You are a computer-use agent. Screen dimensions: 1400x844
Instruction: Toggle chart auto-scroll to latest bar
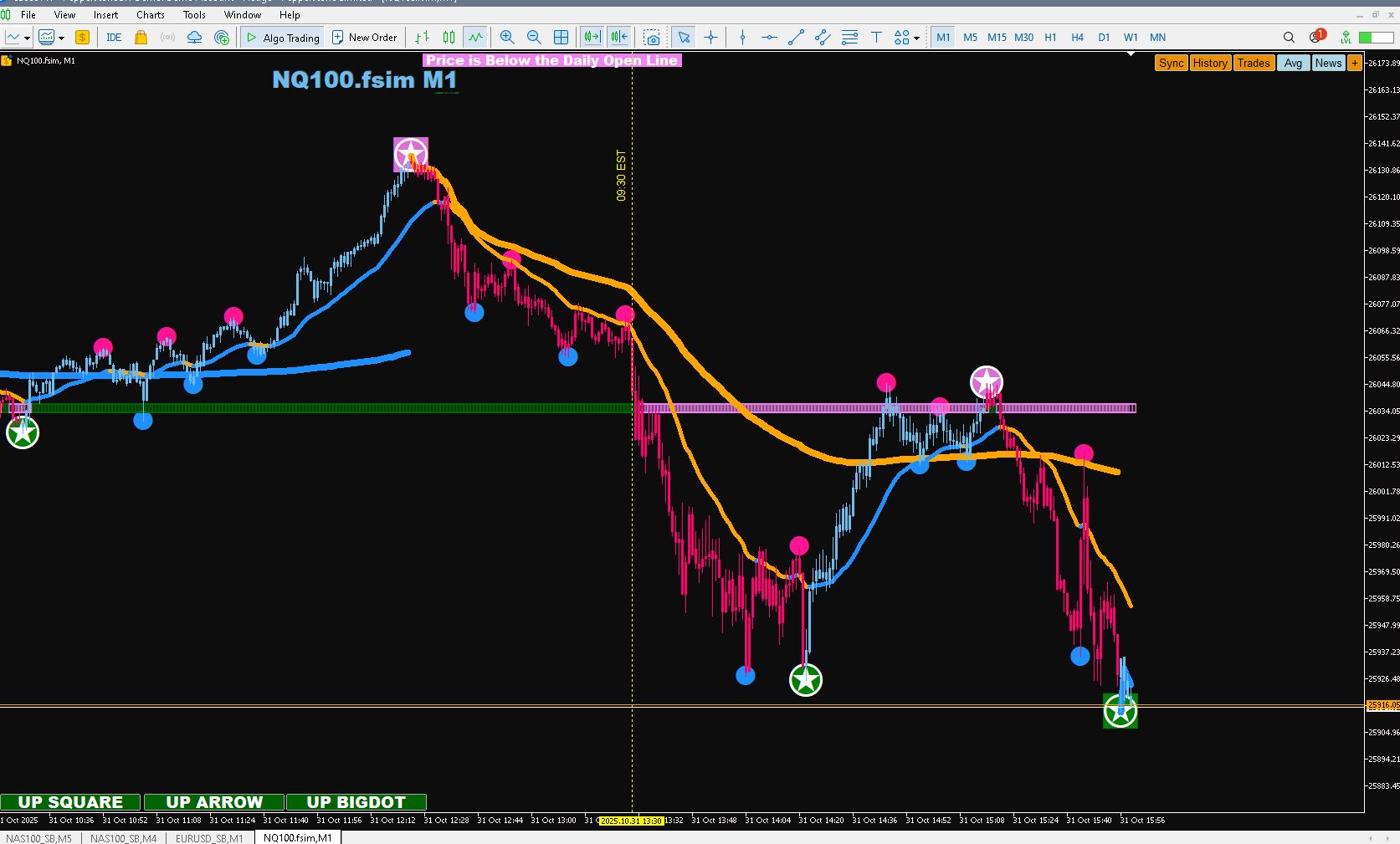[592, 38]
